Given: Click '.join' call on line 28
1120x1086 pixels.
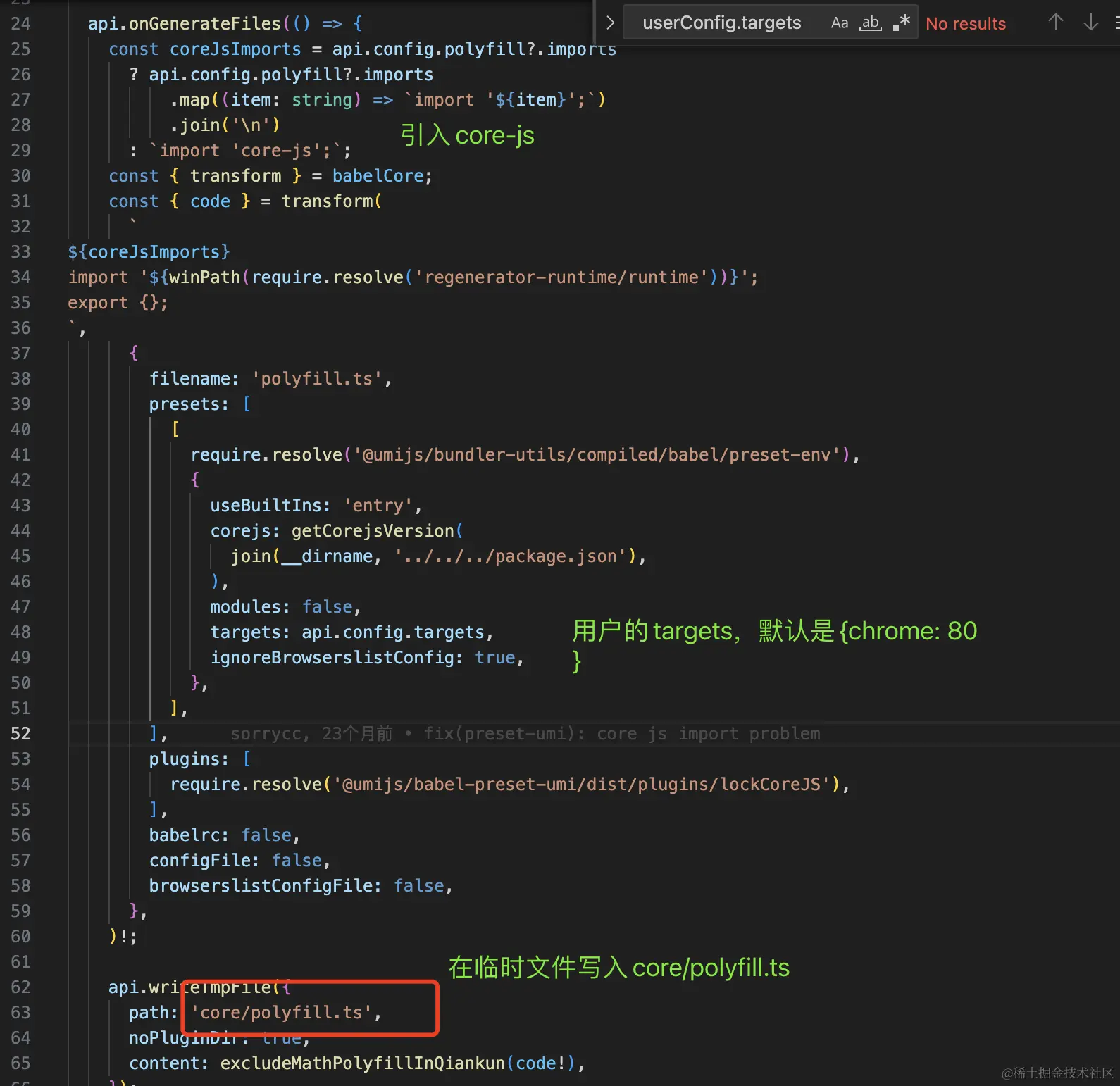Looking at the screenshot, I should point(195,125).
